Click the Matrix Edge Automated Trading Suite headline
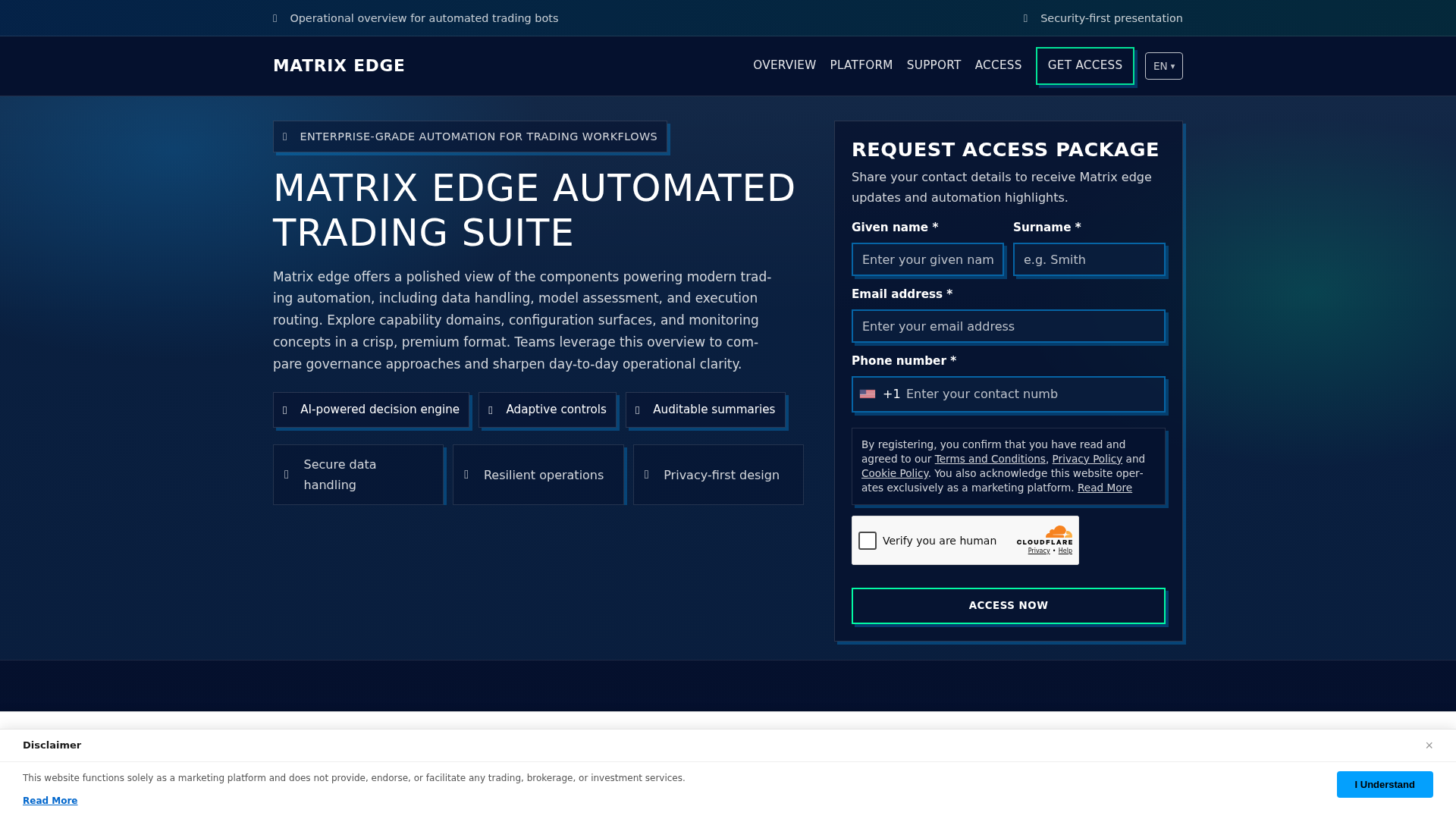Viewport: 1456px width, 819px height. (x=534, y=210)
